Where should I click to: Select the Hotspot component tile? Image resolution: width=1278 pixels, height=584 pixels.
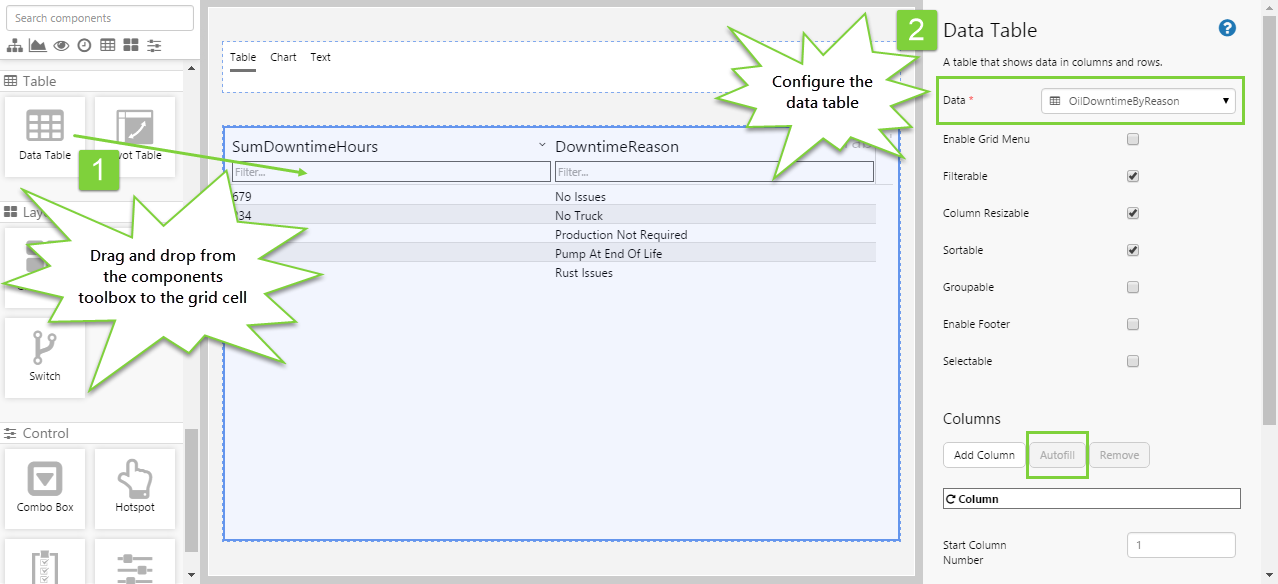tap(134, 487)
